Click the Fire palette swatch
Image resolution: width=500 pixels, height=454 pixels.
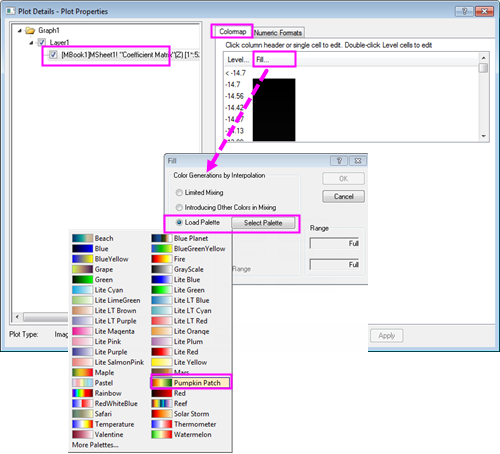(162, 259)
